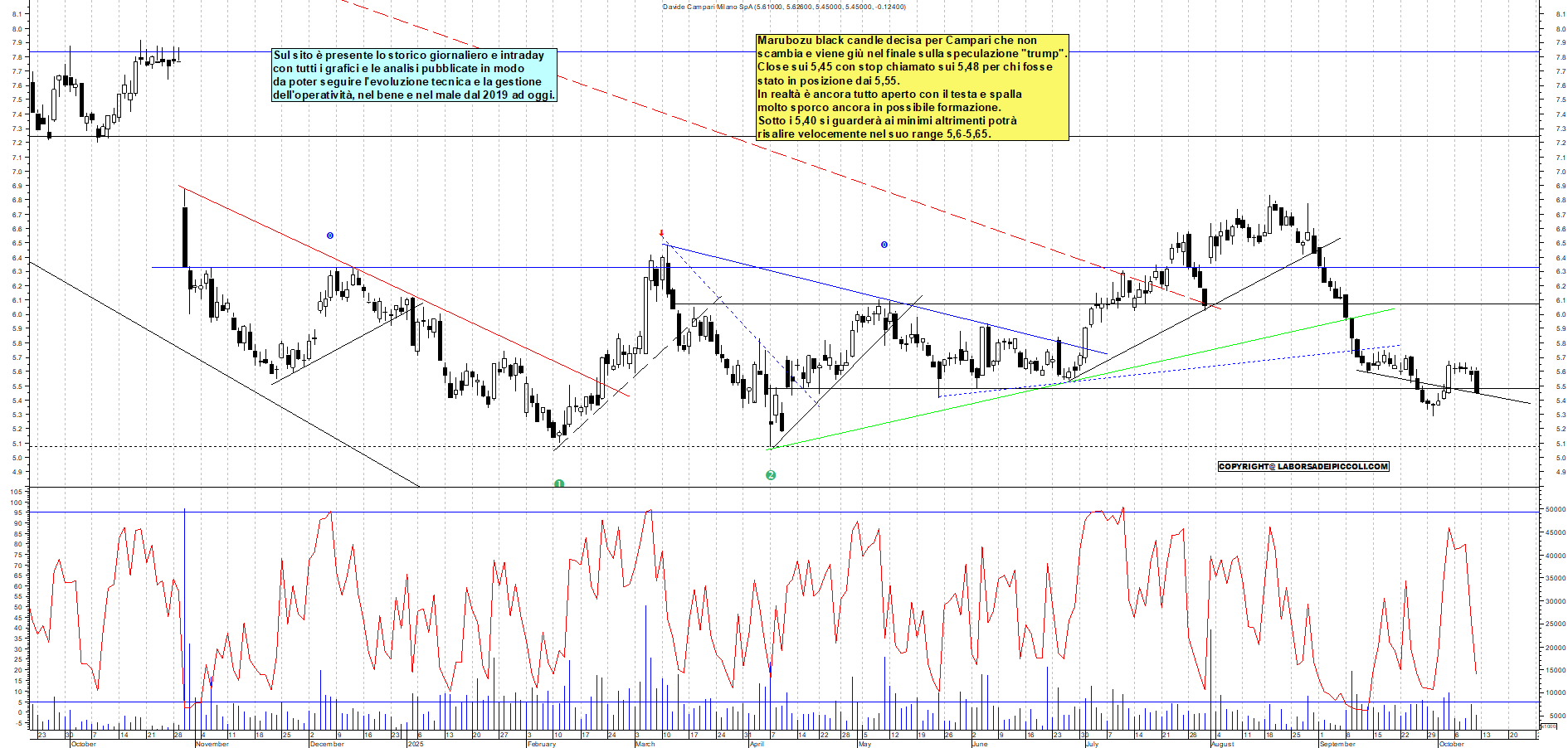Viewport: 1568px width, 748px height.
Task: Click the Davide Campari Milano SpA chart title
Action: (783, 7)
